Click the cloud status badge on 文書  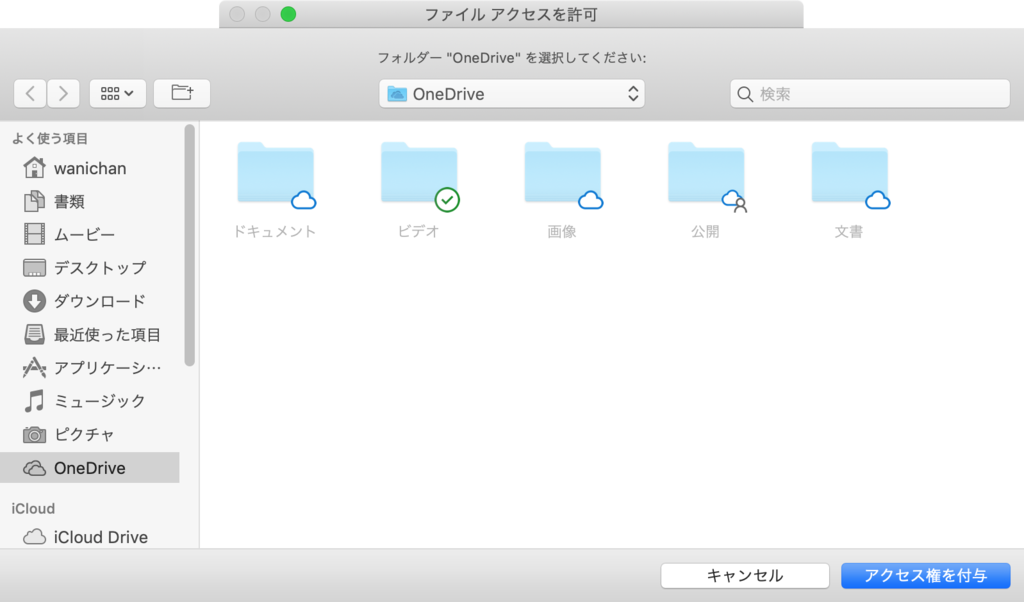pos(878,200)
